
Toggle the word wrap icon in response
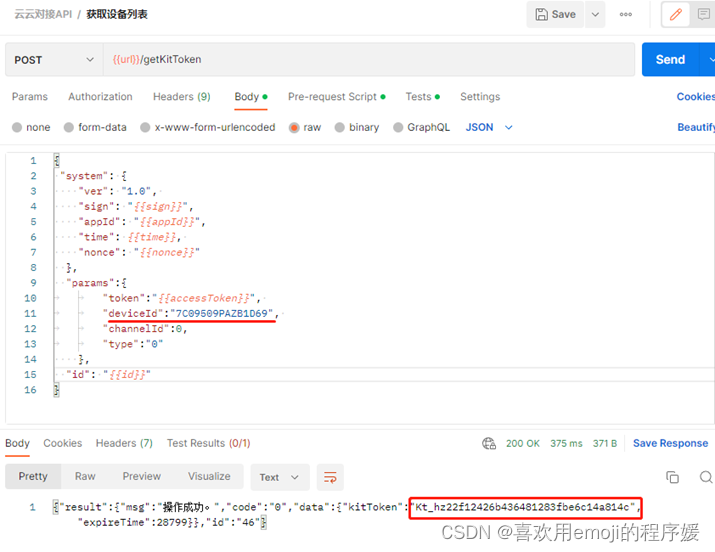(330, 477)
